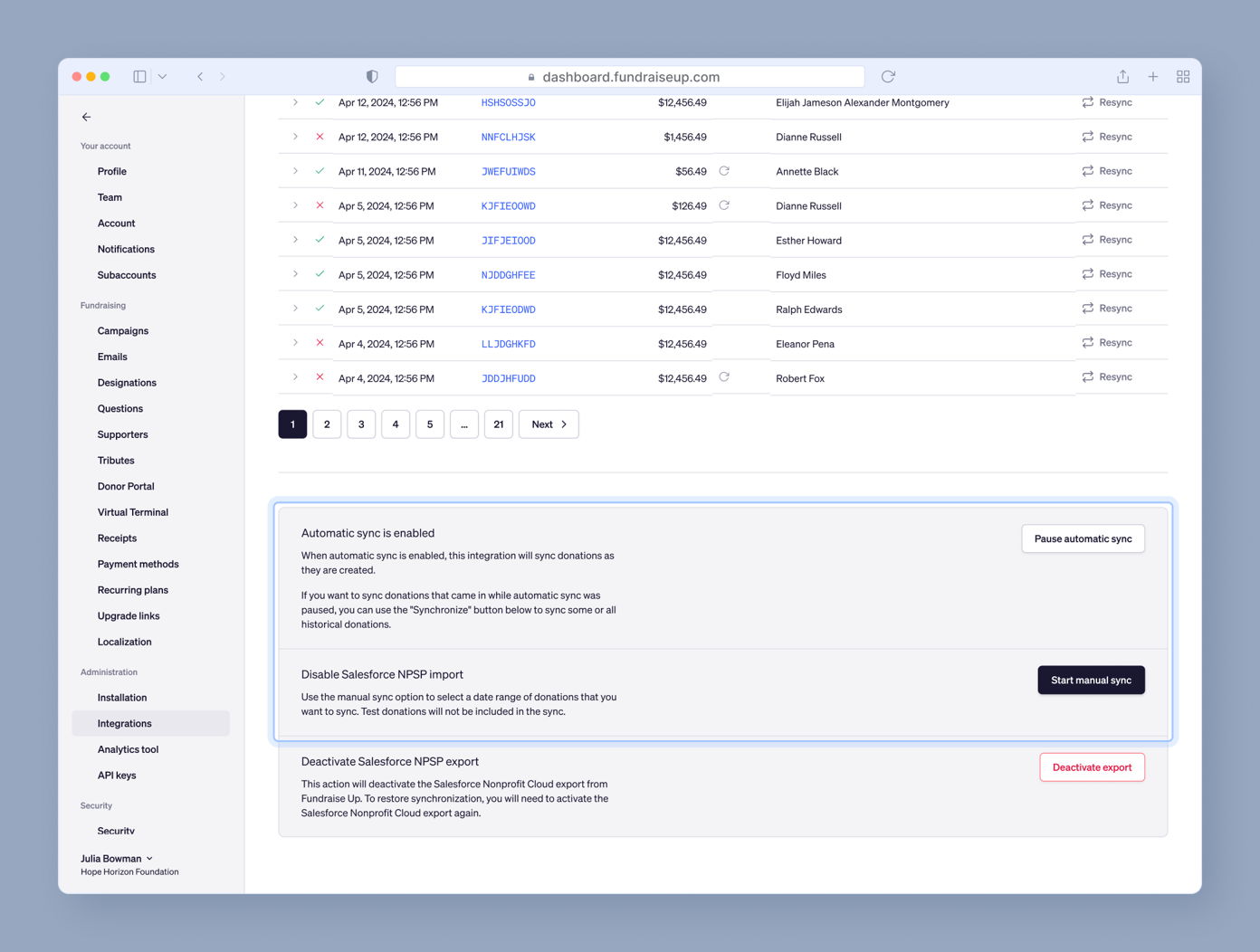Image resolution: width=1260 pixels, height=952 pixels.
Task: Click the sidebar panel icon in the browser toolbar
Action: [x=139, y=76]
